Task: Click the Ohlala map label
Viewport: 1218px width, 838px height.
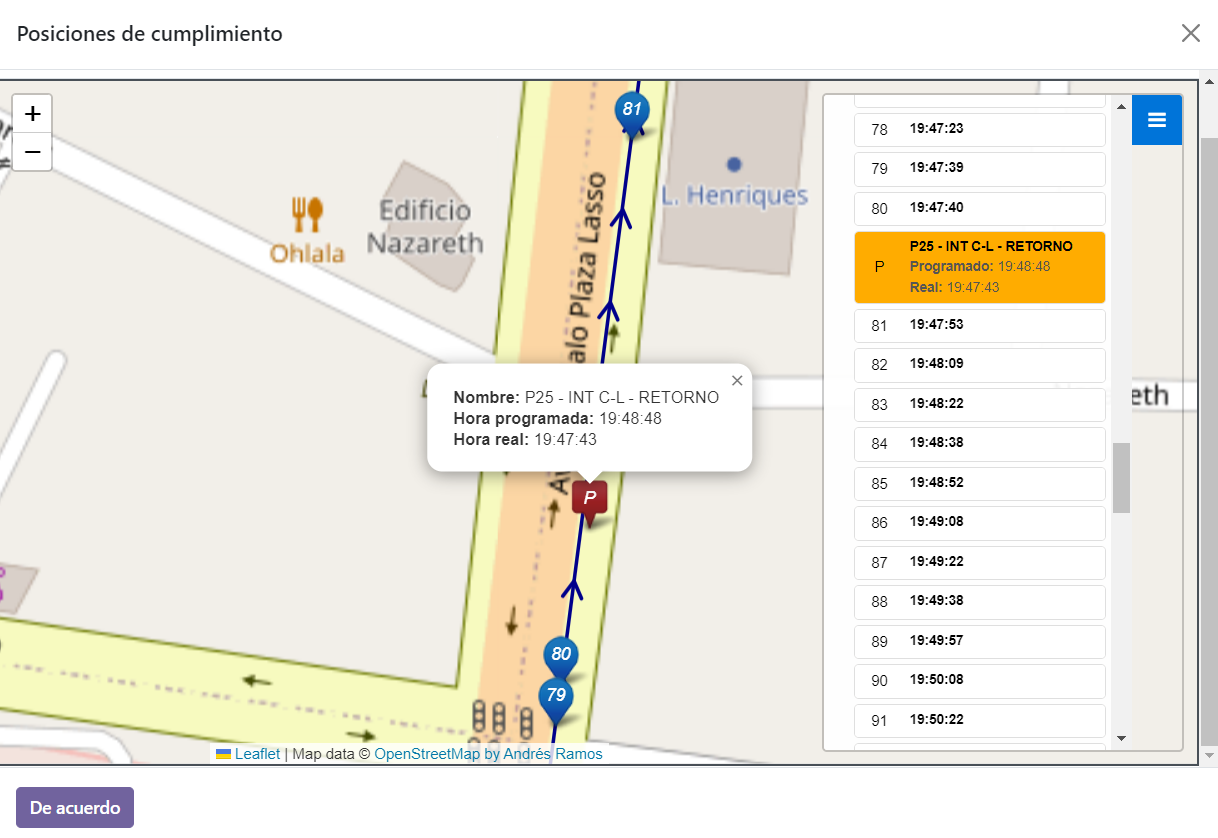Action: (307, 253)
